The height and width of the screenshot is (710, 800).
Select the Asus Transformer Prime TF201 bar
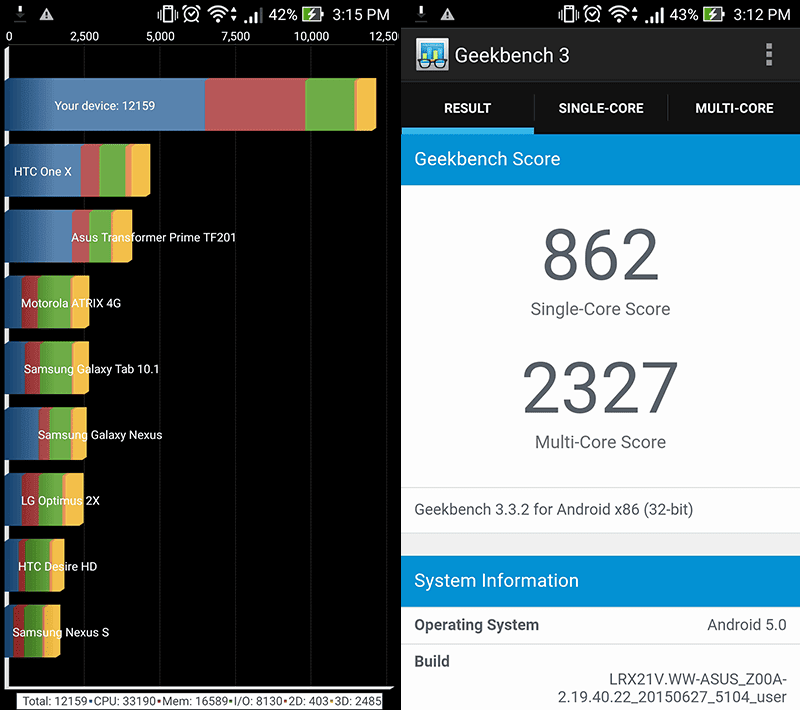[x=68, y=236]
